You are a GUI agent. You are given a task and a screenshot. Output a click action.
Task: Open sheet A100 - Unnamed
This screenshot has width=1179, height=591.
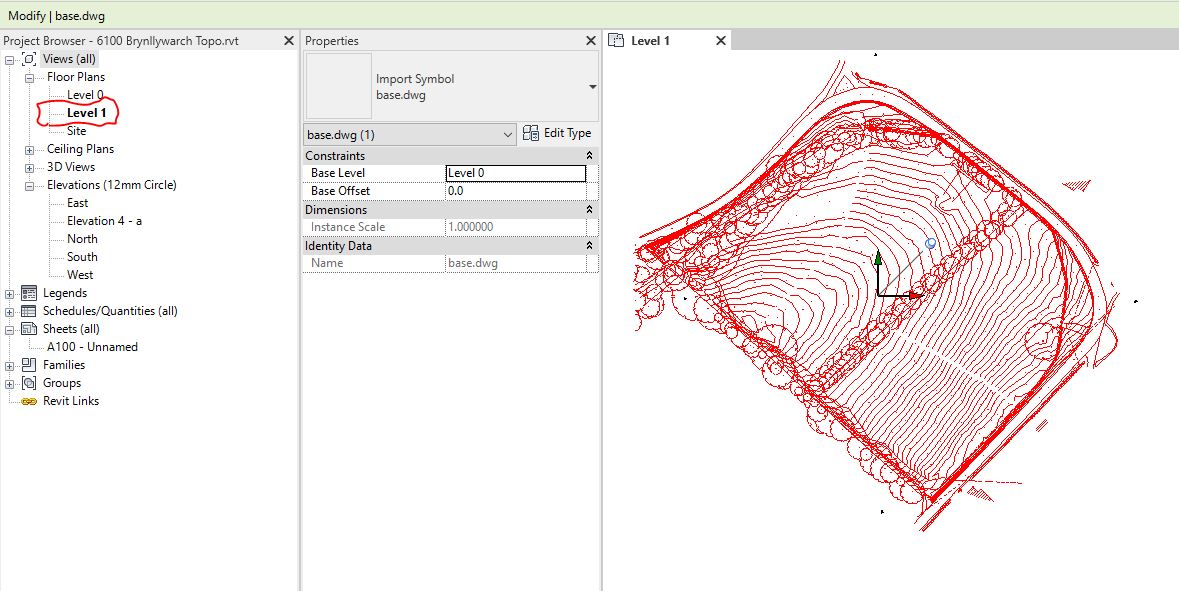(x=92, y=347)
